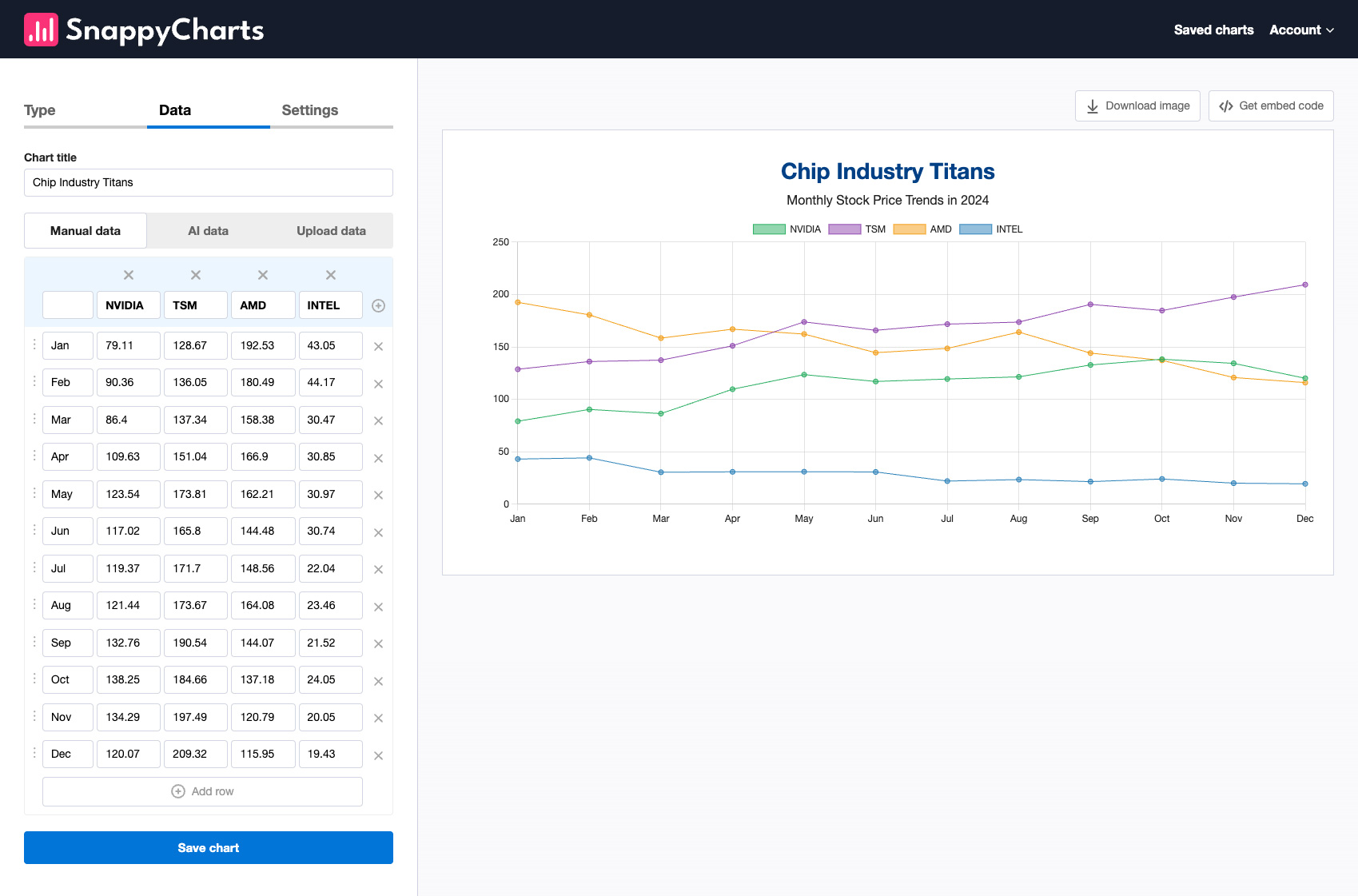Open the Account dropdown menu
Screen dimensions: 1358x896
click(1301, 30)
